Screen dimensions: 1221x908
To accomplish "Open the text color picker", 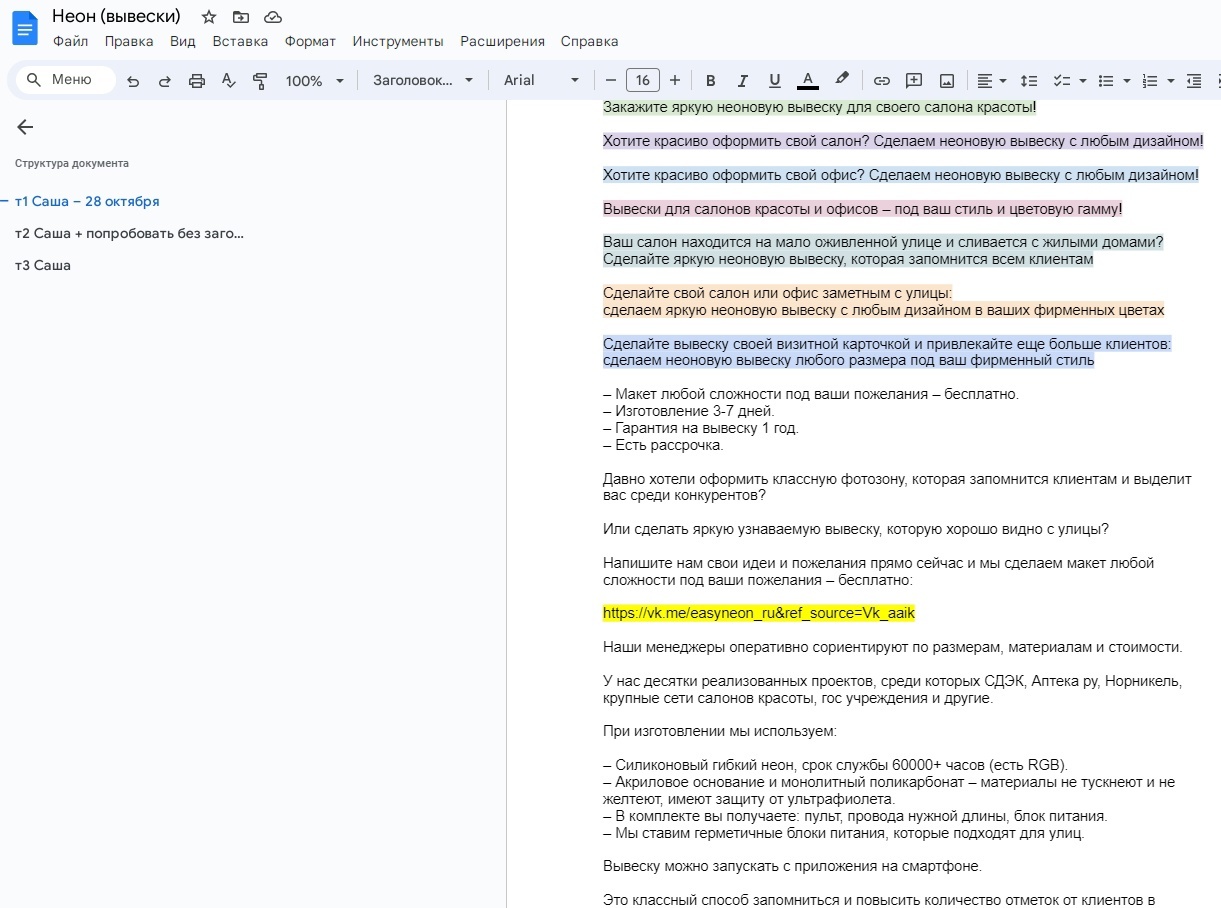I will point(808,81).
